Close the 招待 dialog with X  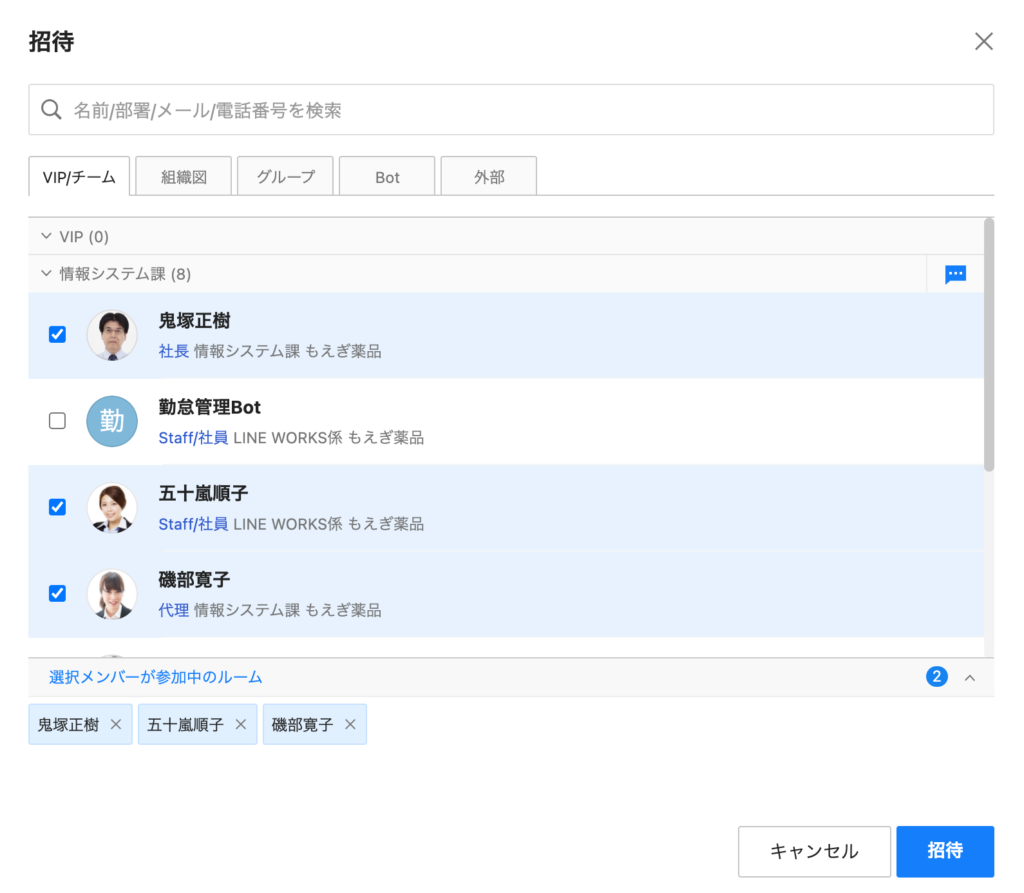(x=984, y=41)
